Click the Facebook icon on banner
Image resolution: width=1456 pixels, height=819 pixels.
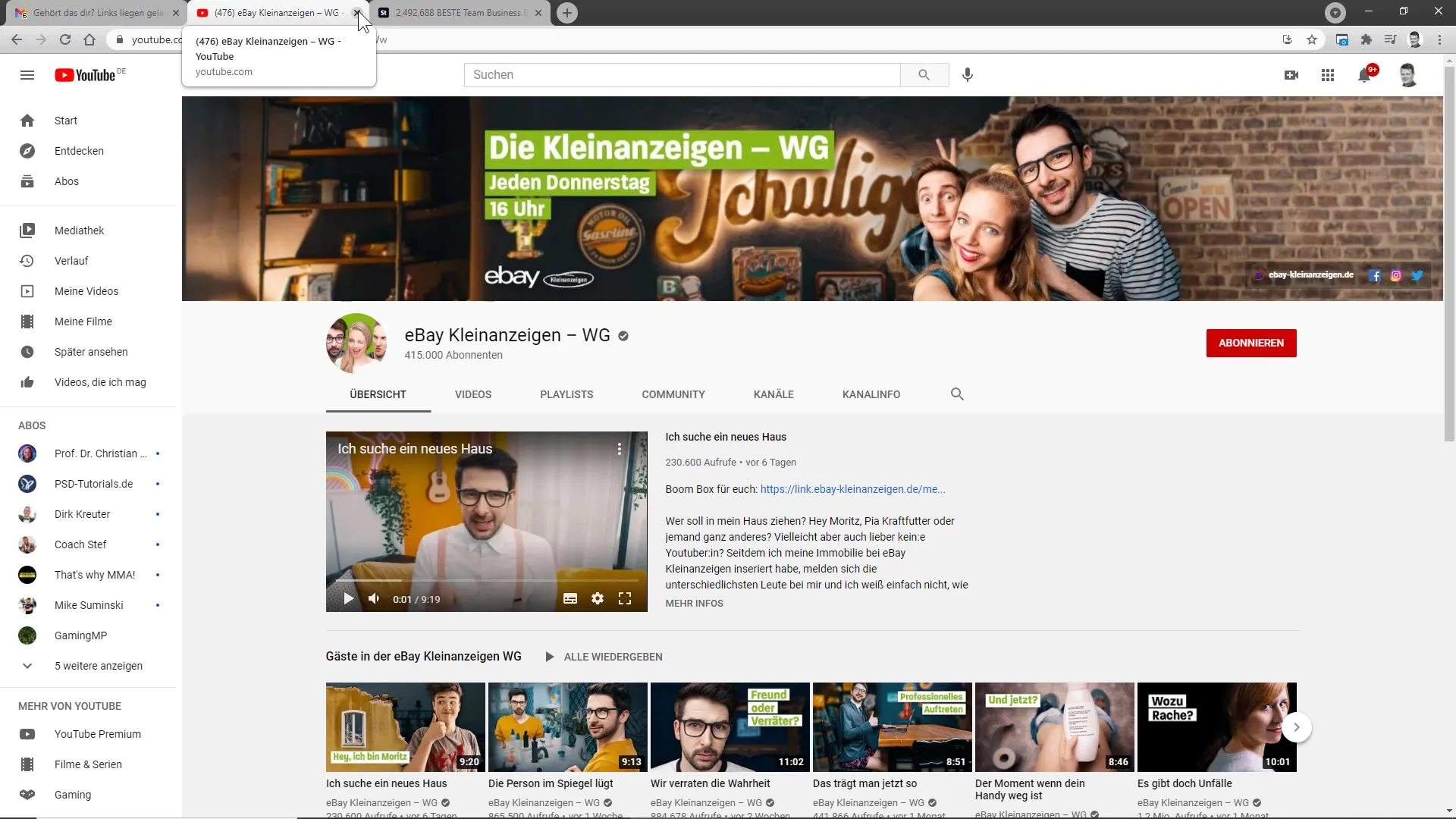1375,275
